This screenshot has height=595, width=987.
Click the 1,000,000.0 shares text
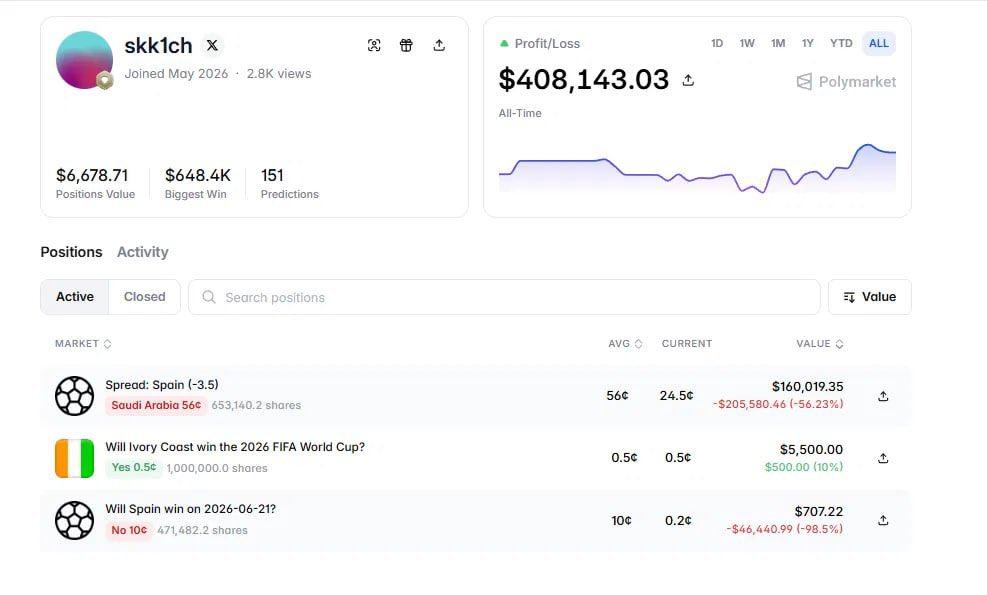[x=217, y=468]
